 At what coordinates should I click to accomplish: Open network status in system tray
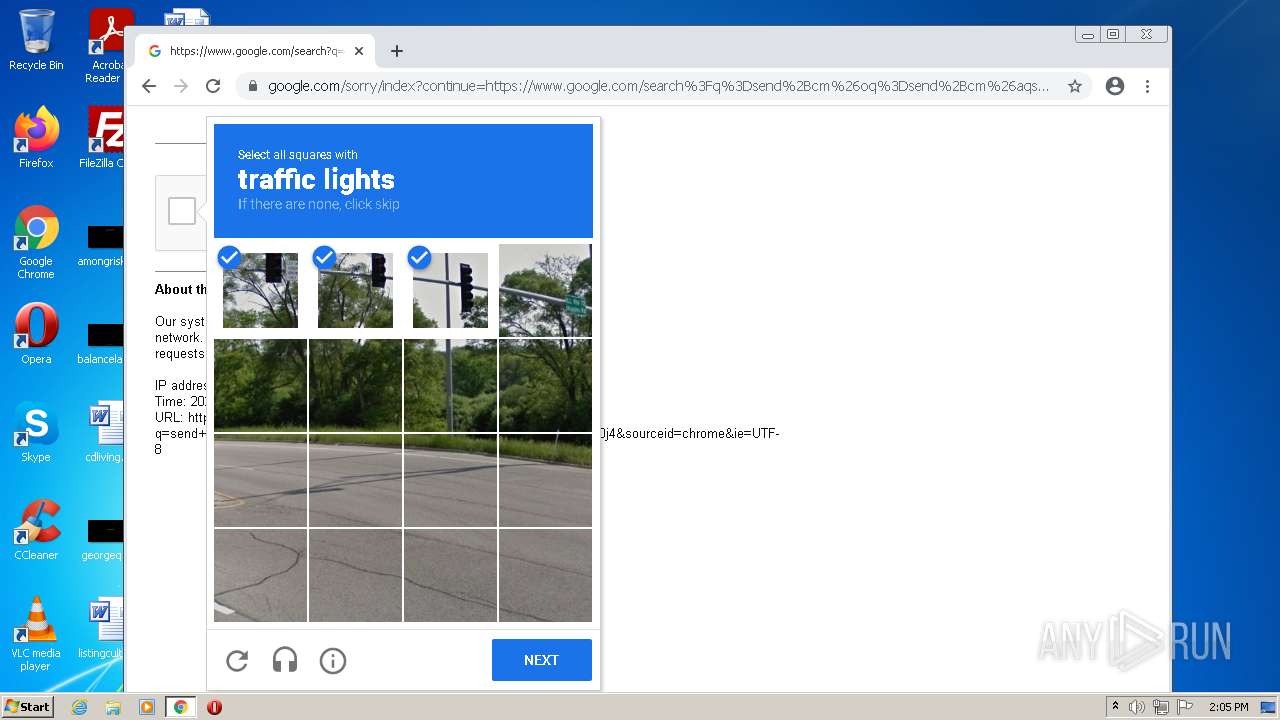tap(1160, 707)
